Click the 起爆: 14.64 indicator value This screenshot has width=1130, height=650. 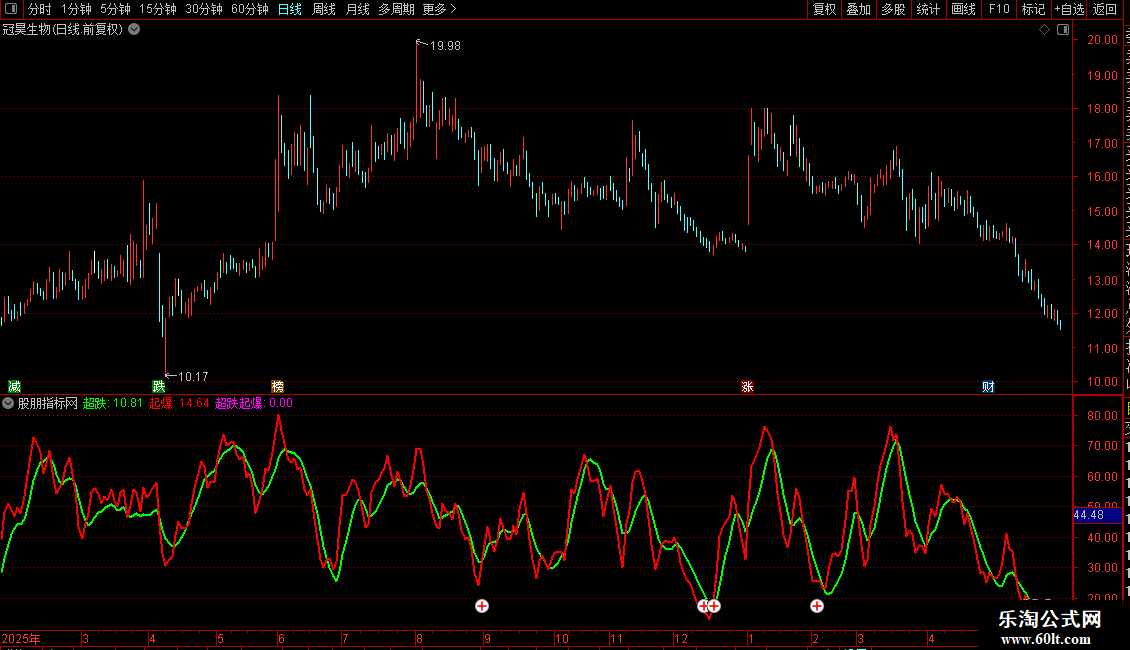tap(179, 404)
